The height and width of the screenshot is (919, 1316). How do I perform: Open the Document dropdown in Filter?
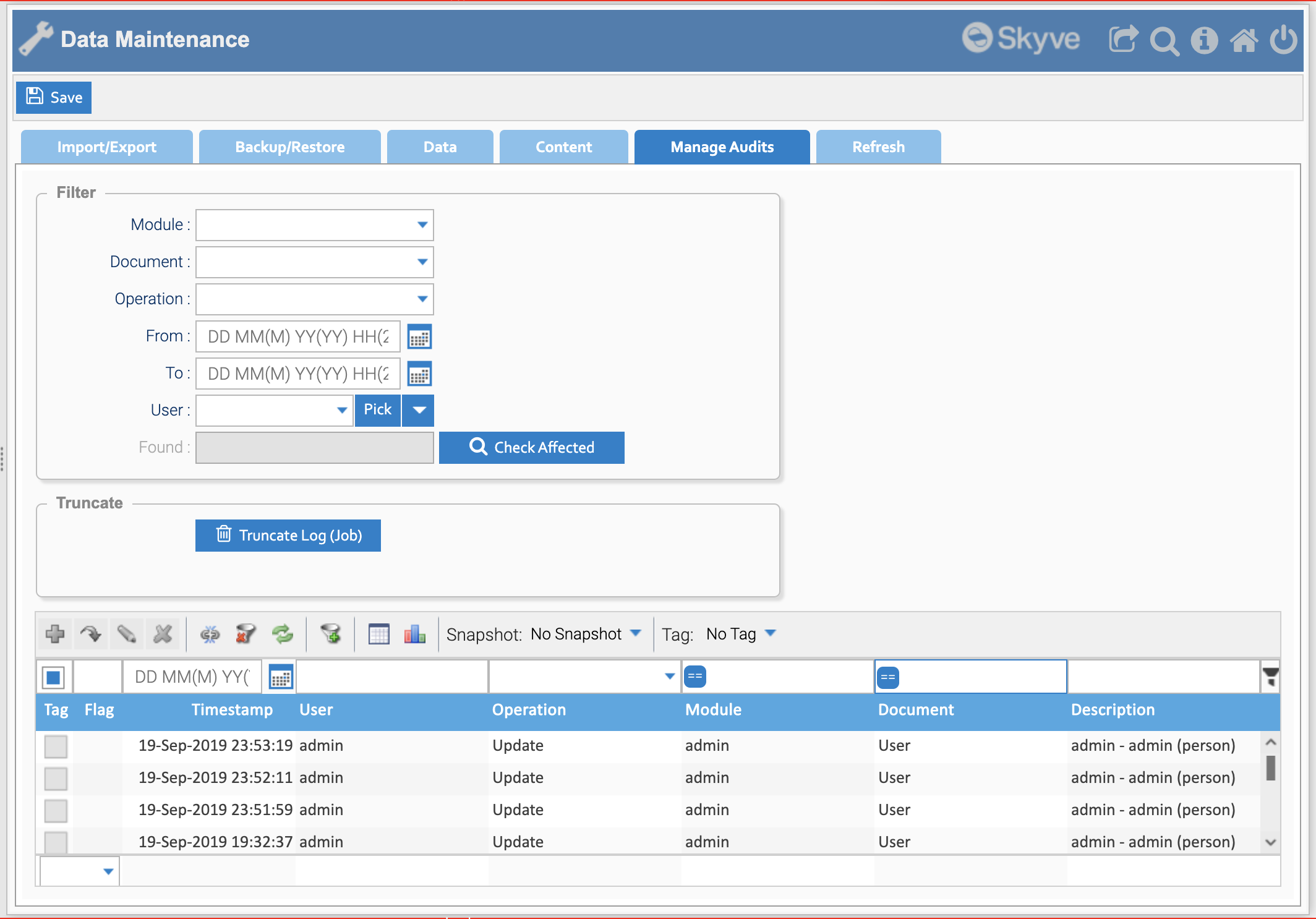[422, 262]
